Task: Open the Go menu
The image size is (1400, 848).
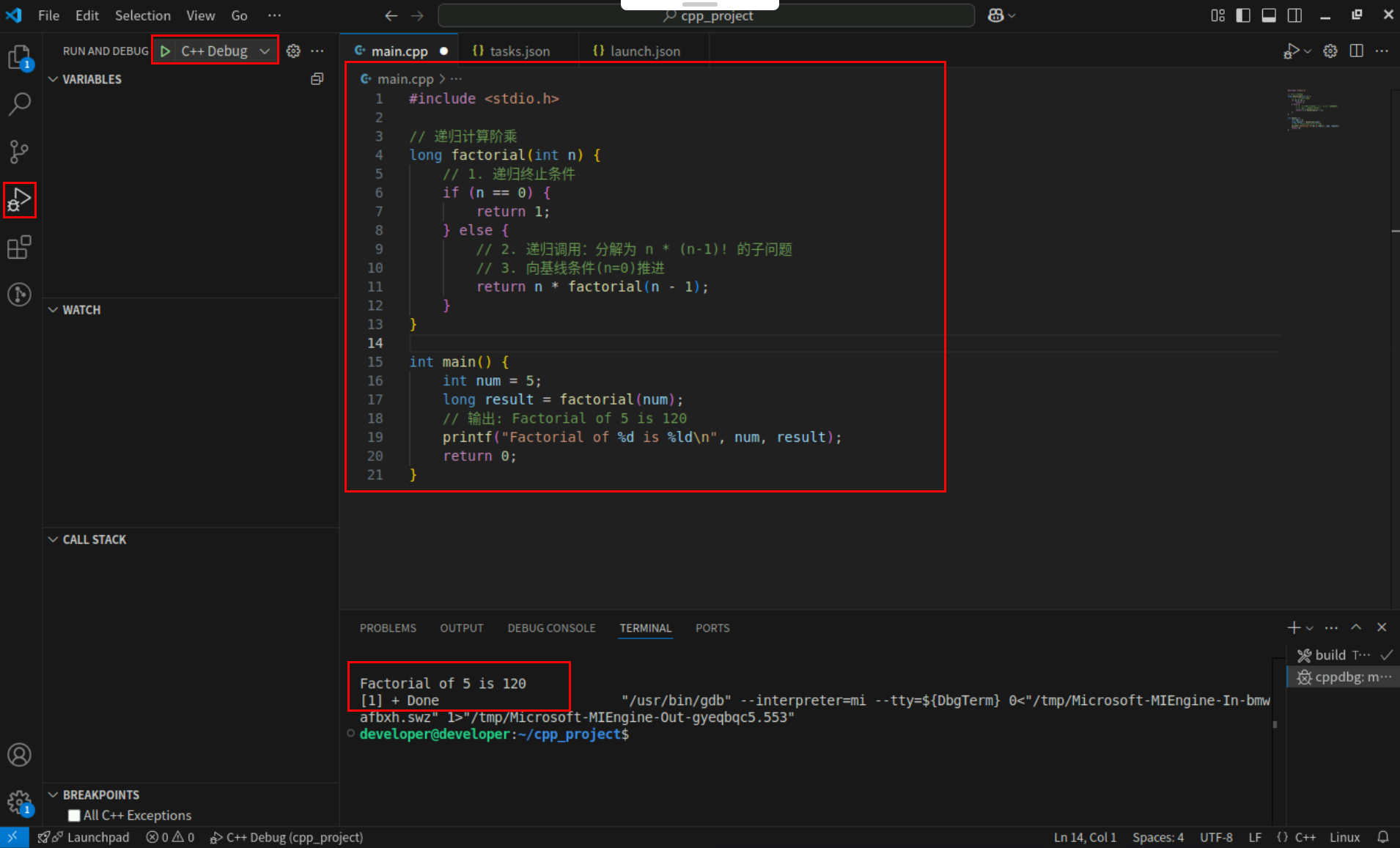Action: coord(239,15)
